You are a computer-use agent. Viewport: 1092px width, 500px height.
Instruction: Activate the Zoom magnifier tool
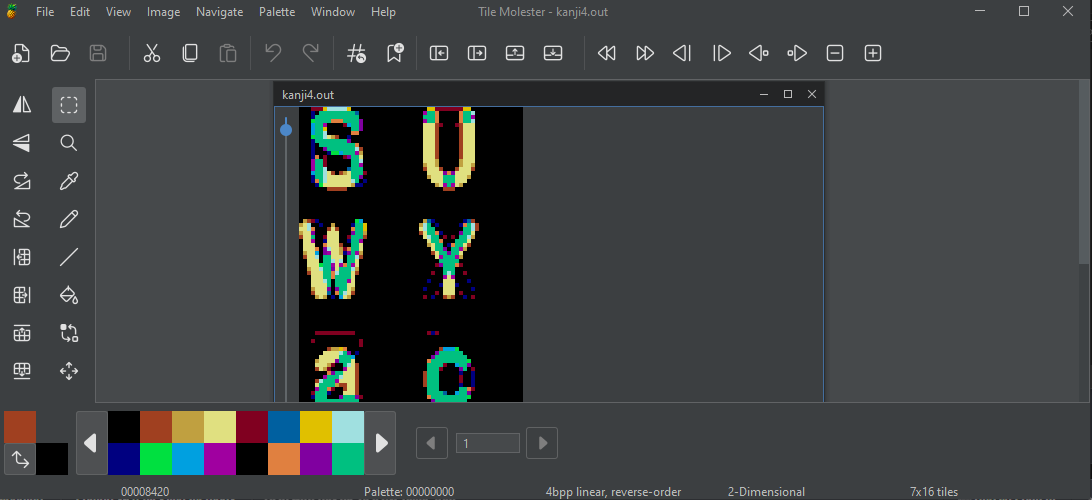coord(69,143)
